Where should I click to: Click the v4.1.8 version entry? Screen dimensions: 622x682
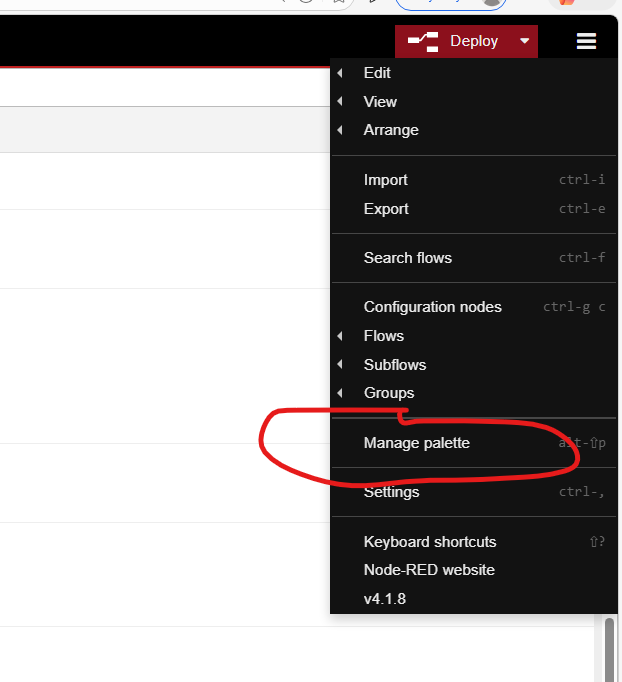(x=385, y=599)
